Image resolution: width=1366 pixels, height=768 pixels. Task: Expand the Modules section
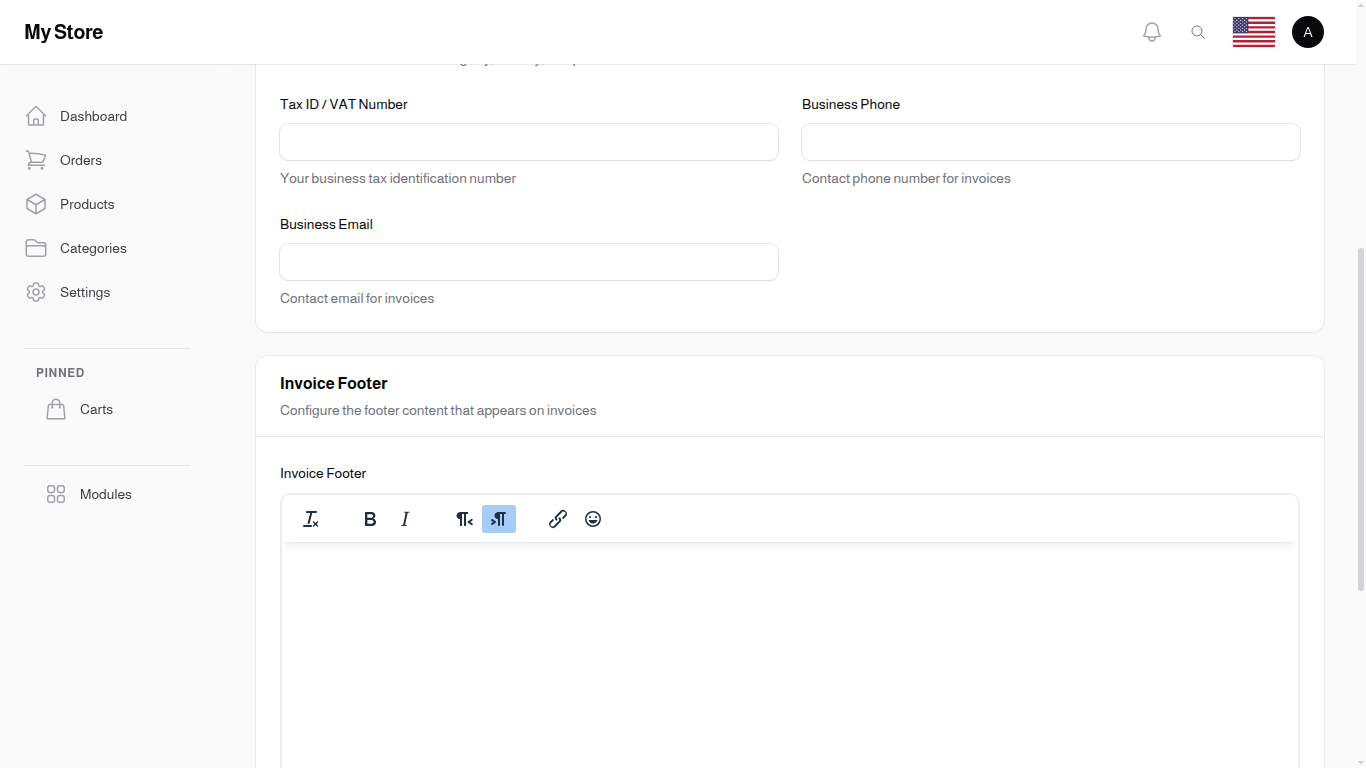pos(105,494)
